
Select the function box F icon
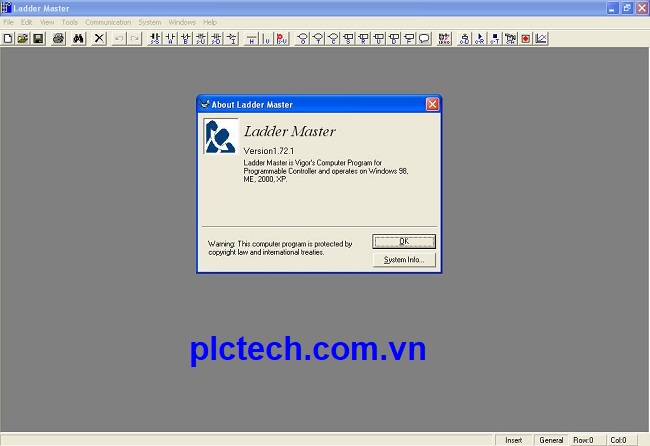[x=409, y=39]
